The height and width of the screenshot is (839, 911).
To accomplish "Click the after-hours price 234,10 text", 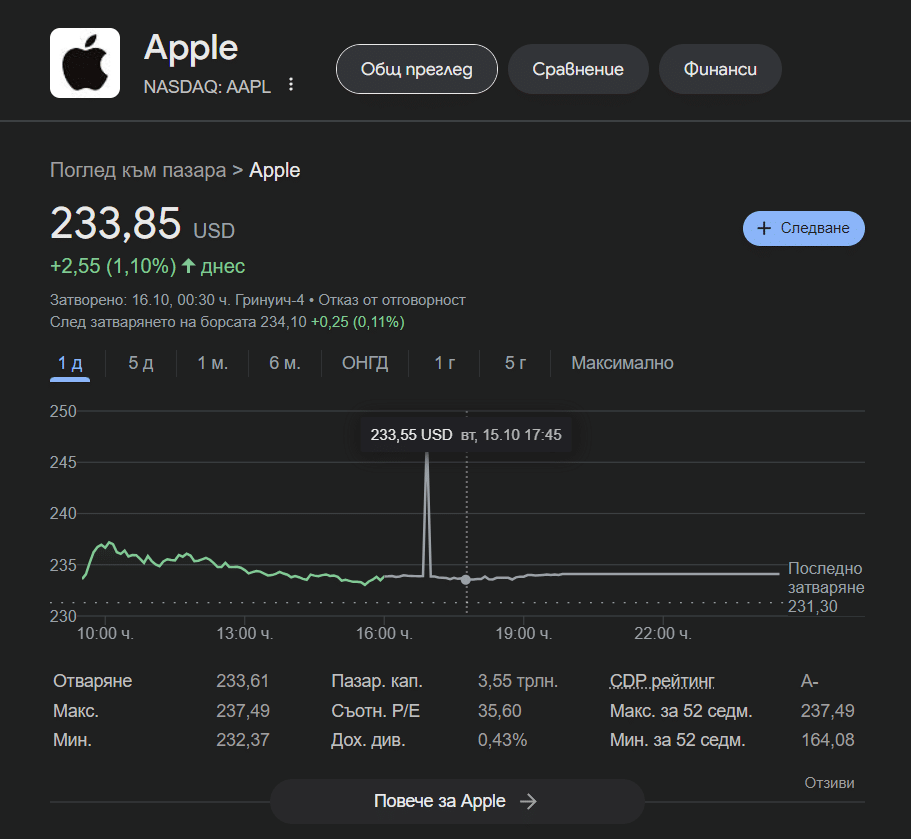I will point(283,322).
